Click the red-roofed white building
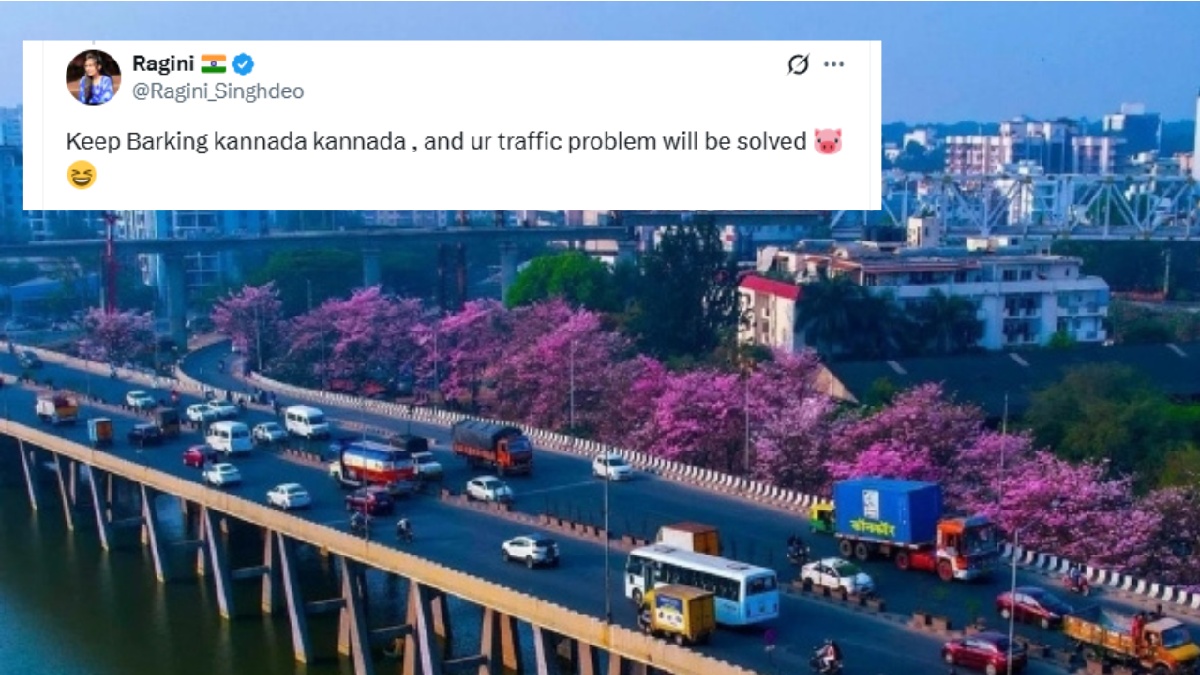The image size is (1200, 675). tap(770, 312)
